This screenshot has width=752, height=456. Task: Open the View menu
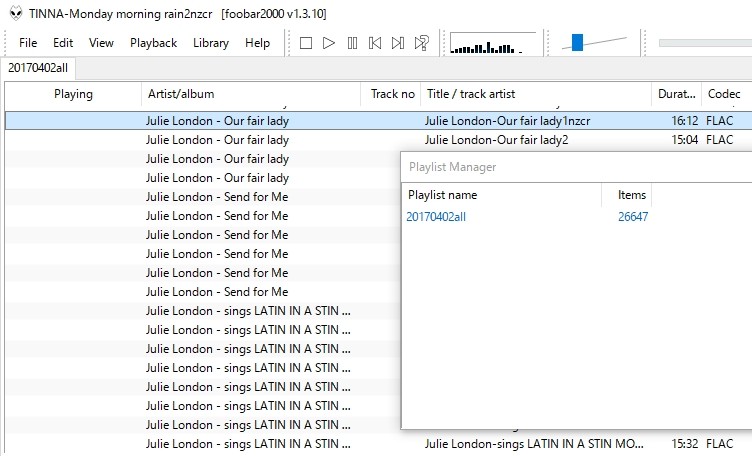pos(101,43)
